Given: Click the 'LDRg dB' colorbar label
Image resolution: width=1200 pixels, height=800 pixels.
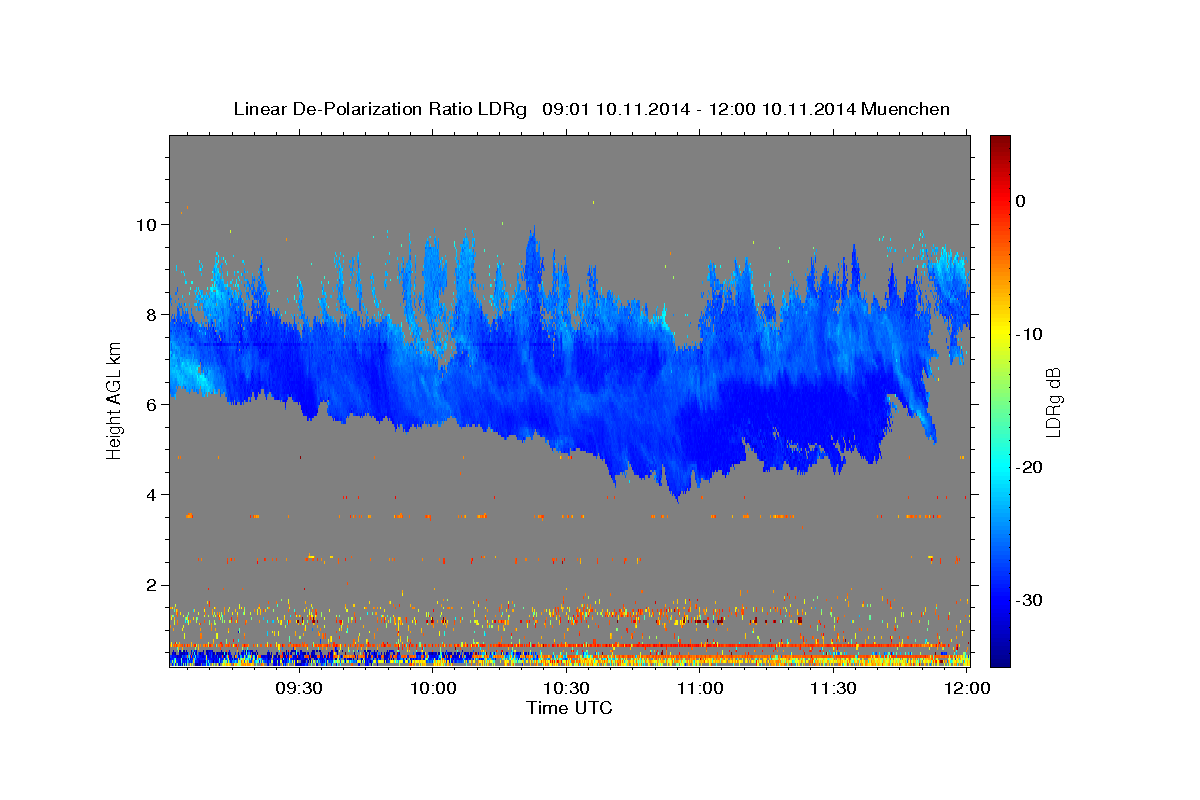Looking at the screenshot, I should [x=1052, y=402].
